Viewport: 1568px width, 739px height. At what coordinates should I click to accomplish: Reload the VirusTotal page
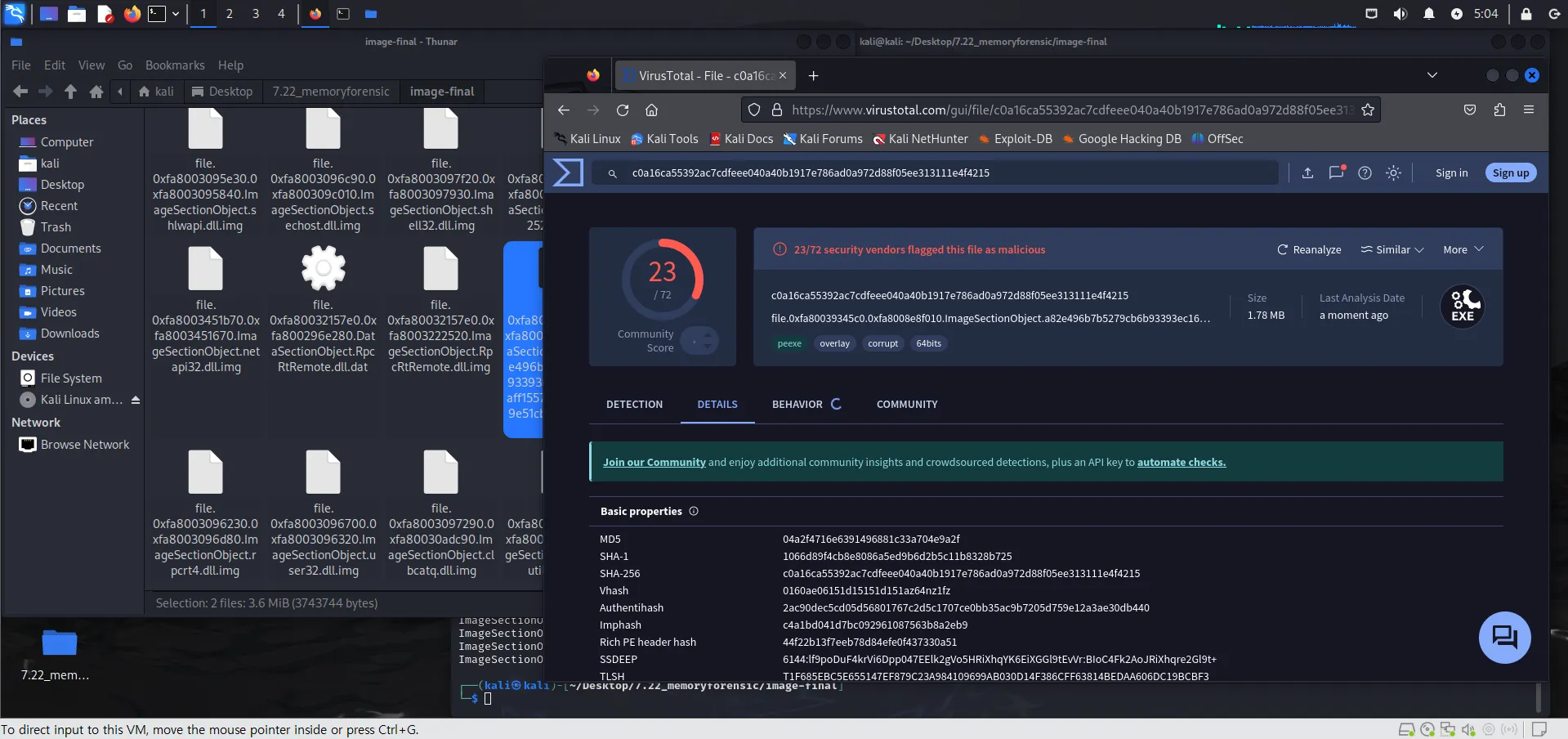623,110
